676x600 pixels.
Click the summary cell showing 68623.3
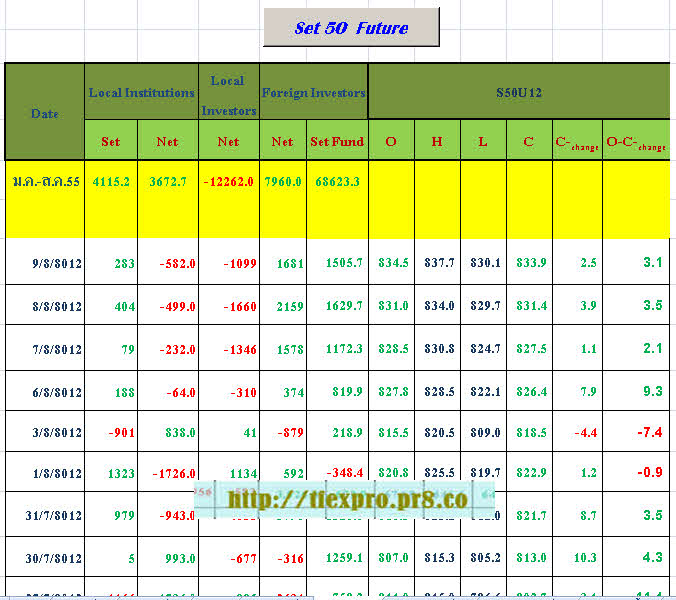pos(337,182)
